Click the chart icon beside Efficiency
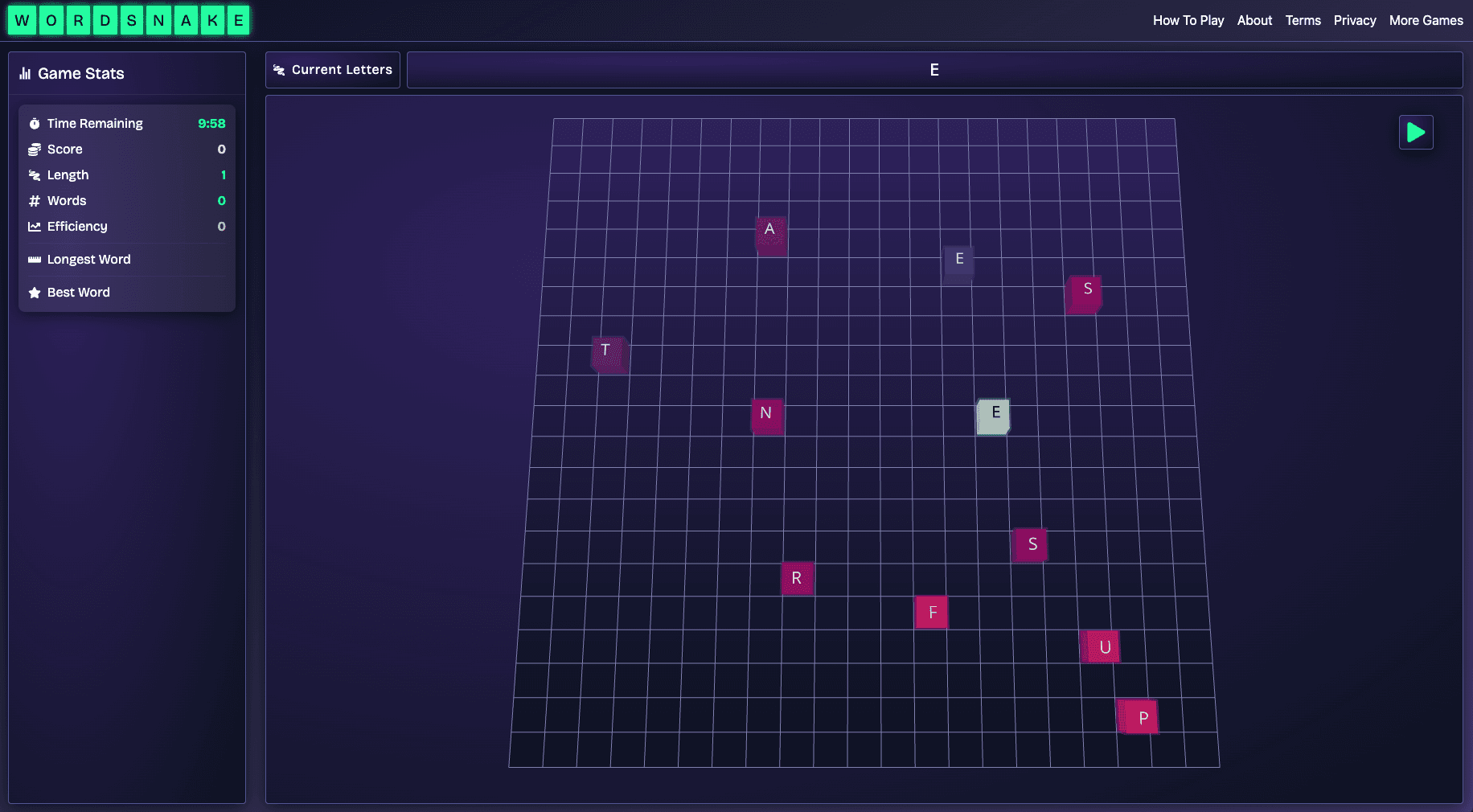Image resolution: width=1473 pixels, height=812 pixels. [x=35, y=227]
